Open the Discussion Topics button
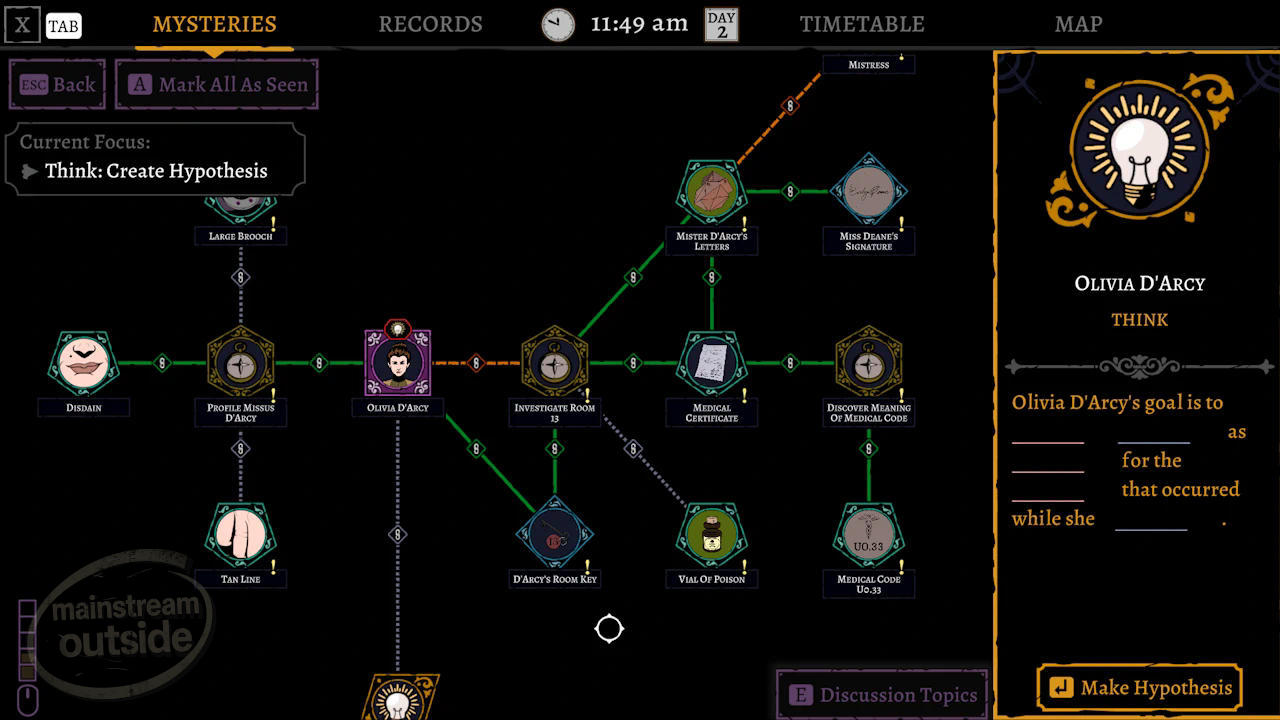This screenshot has height=720, width=1280. [882, 695]
